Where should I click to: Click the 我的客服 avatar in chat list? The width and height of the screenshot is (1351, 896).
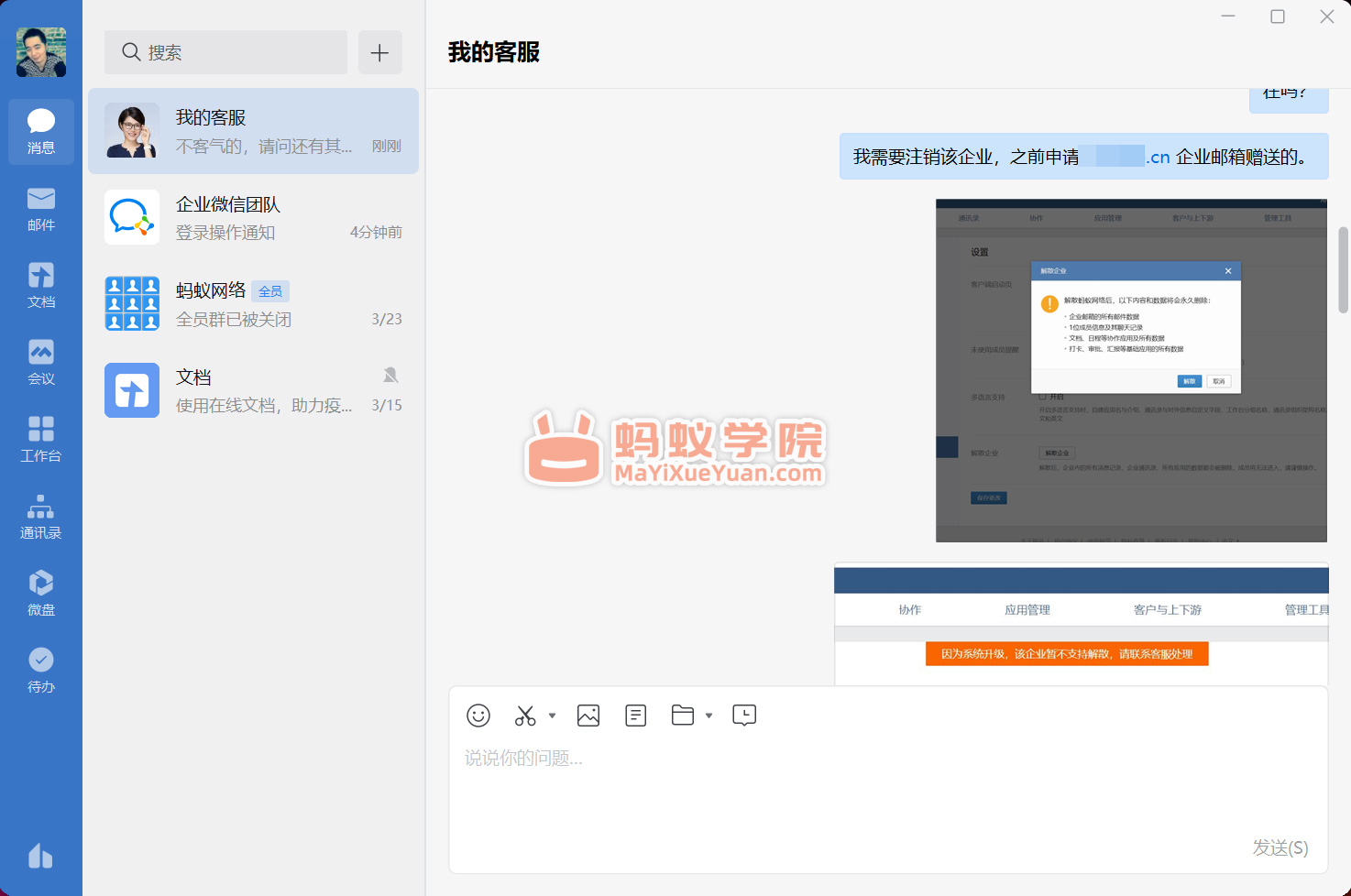[x=132, y=130]
